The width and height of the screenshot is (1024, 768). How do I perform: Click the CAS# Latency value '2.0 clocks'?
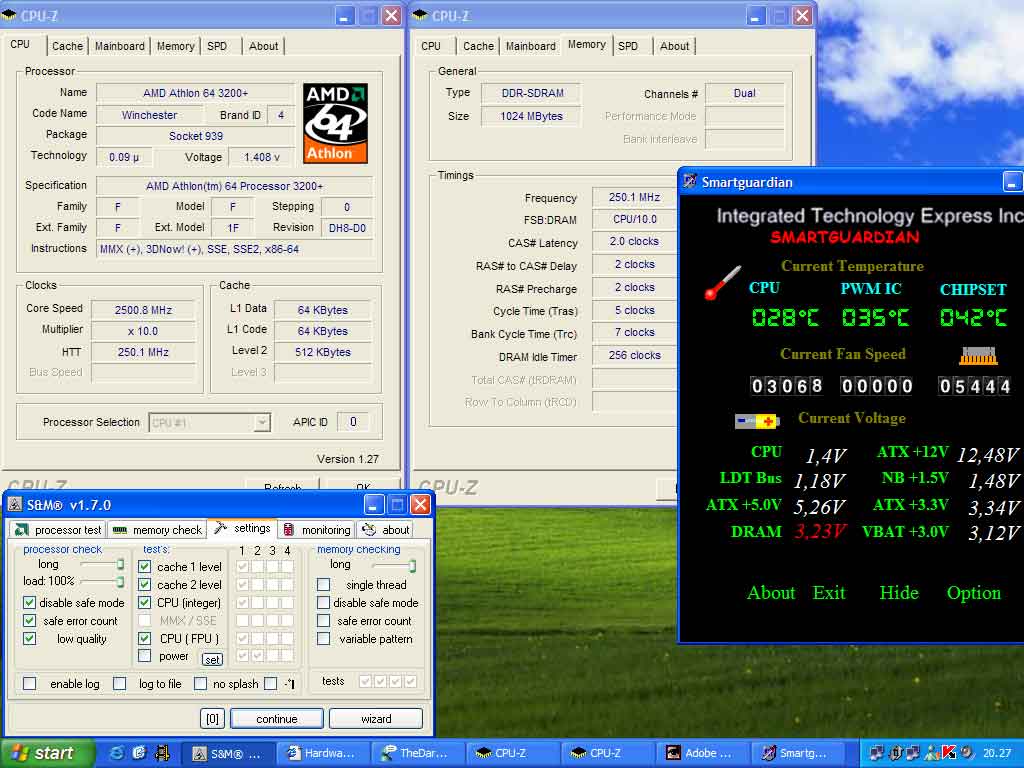[634, 242]
